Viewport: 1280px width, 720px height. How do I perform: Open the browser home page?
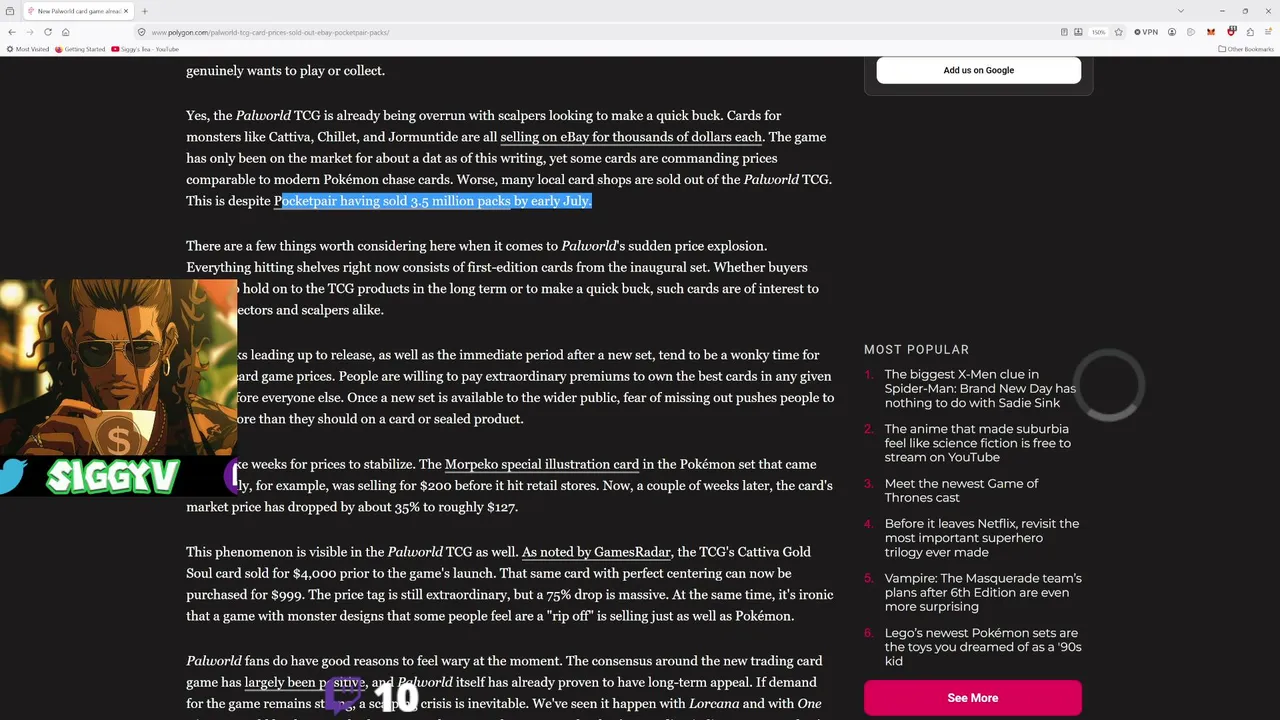click(65, 32)
